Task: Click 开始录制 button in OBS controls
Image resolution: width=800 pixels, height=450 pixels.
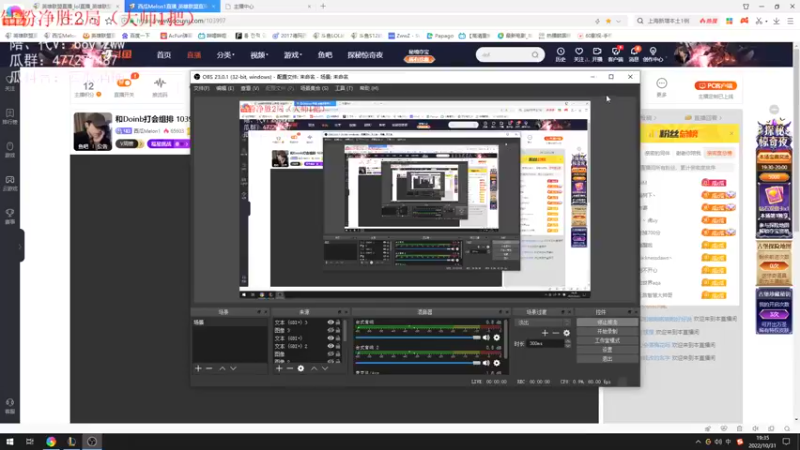Action: tap(607, 332)
